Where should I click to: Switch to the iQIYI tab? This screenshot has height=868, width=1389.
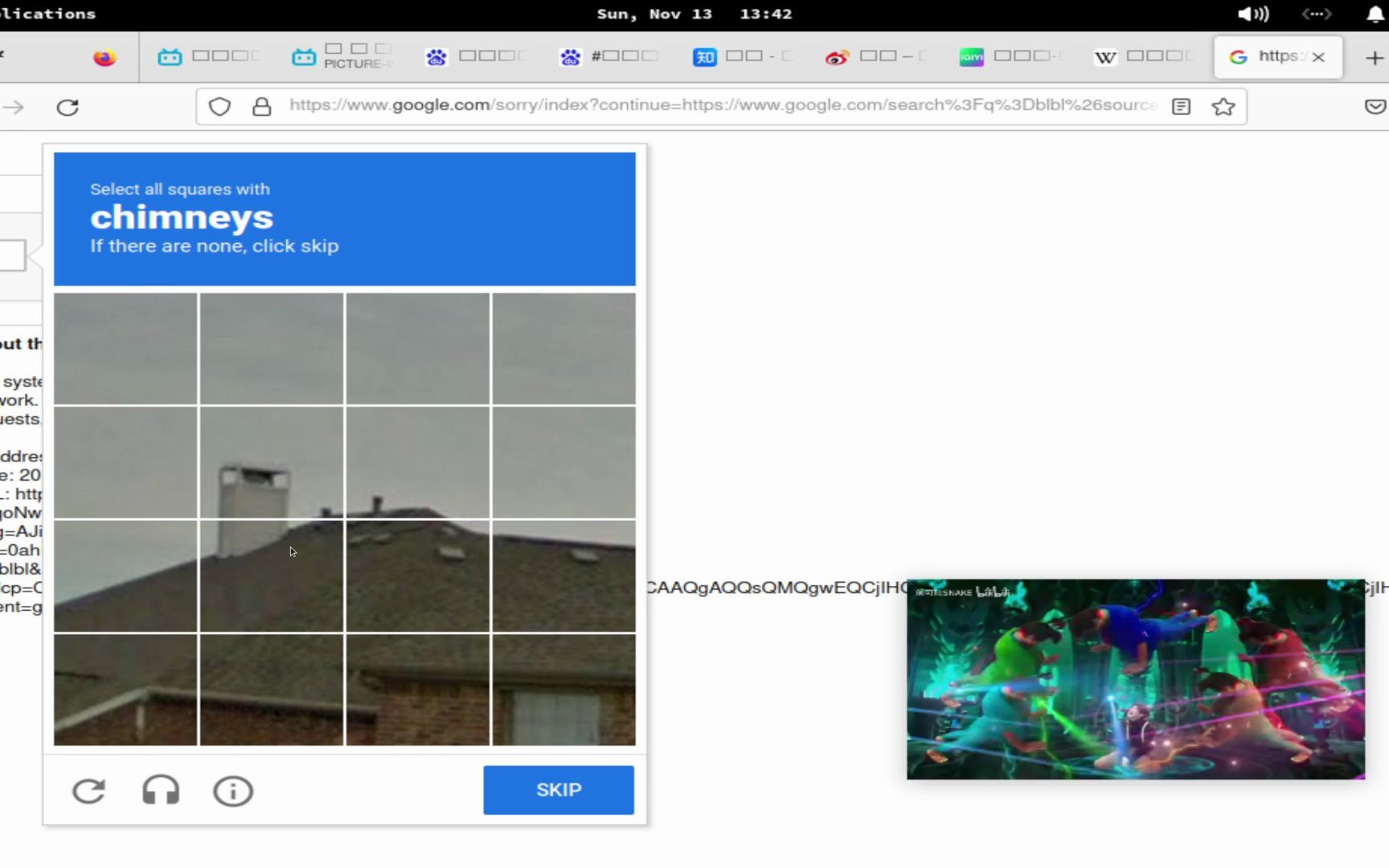1012,57
